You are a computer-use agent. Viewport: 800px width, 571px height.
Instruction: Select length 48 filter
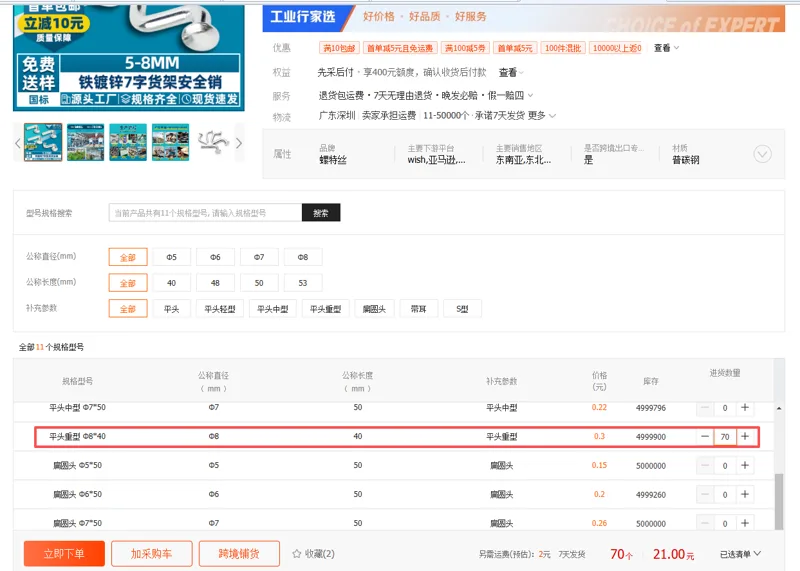[215, 283]
